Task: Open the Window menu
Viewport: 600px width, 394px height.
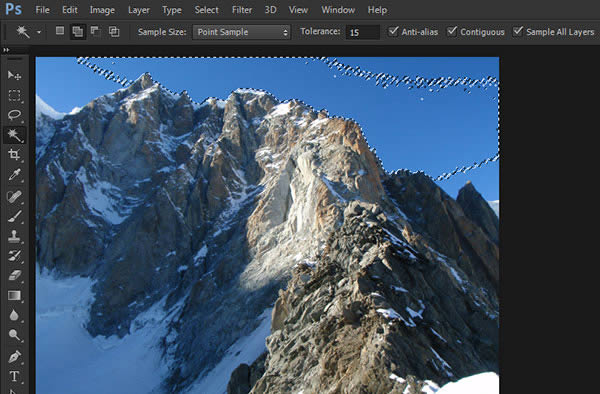Action: [338, 10]
